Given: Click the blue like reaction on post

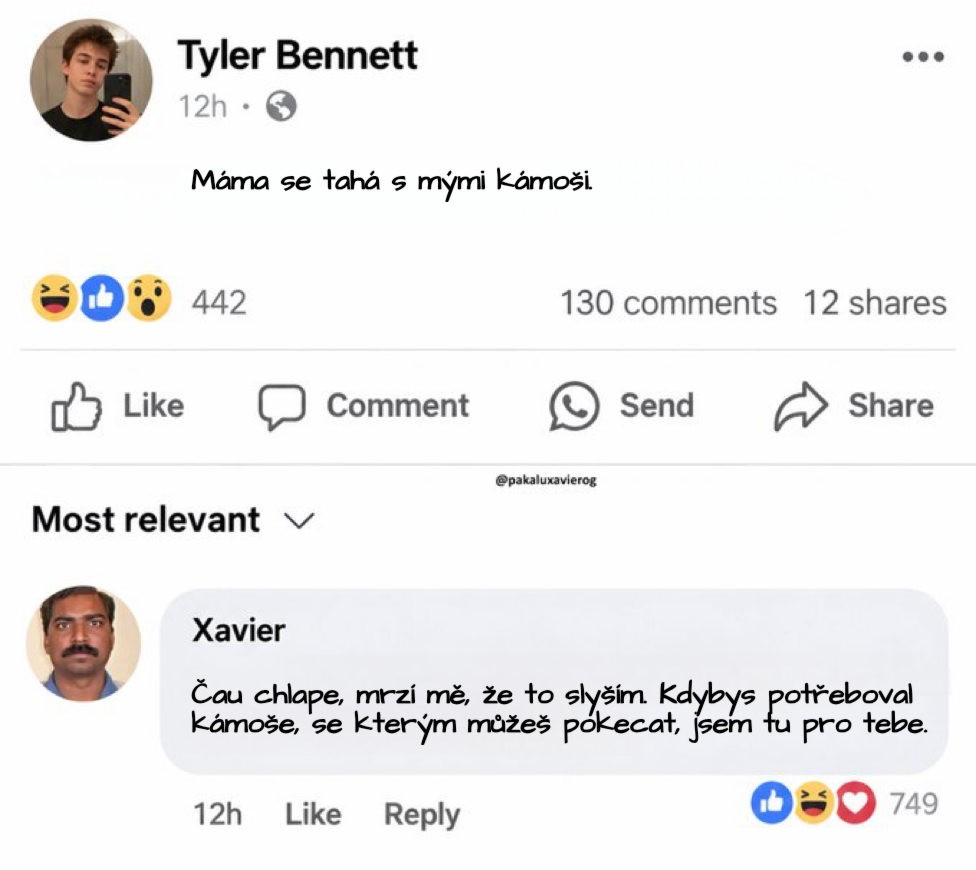Looking at the screenshot, I should click(102, 299).
